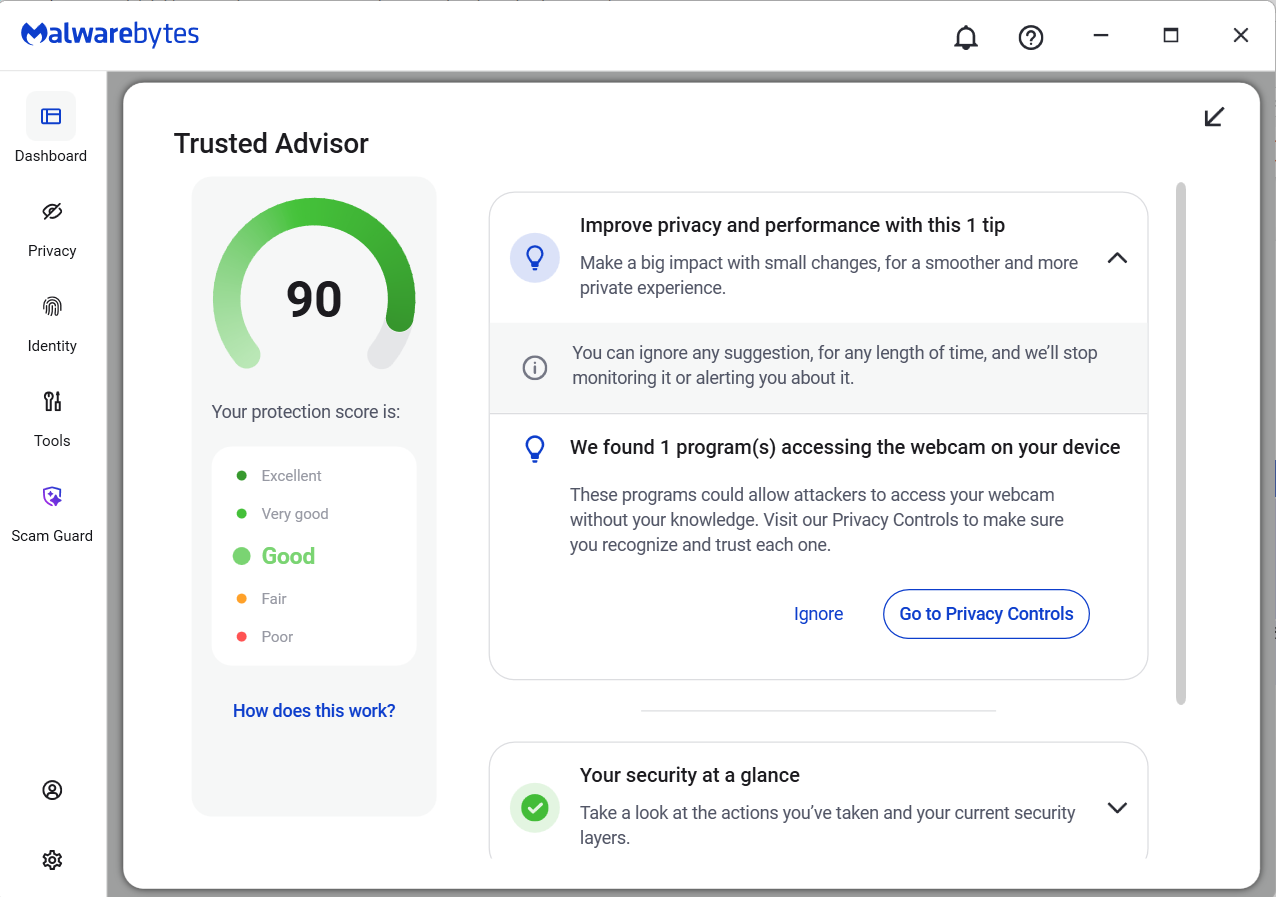Click the vertical scrollbar of the advisor panel
This screenshot has width=1276, height=897.
point(1181,443)
